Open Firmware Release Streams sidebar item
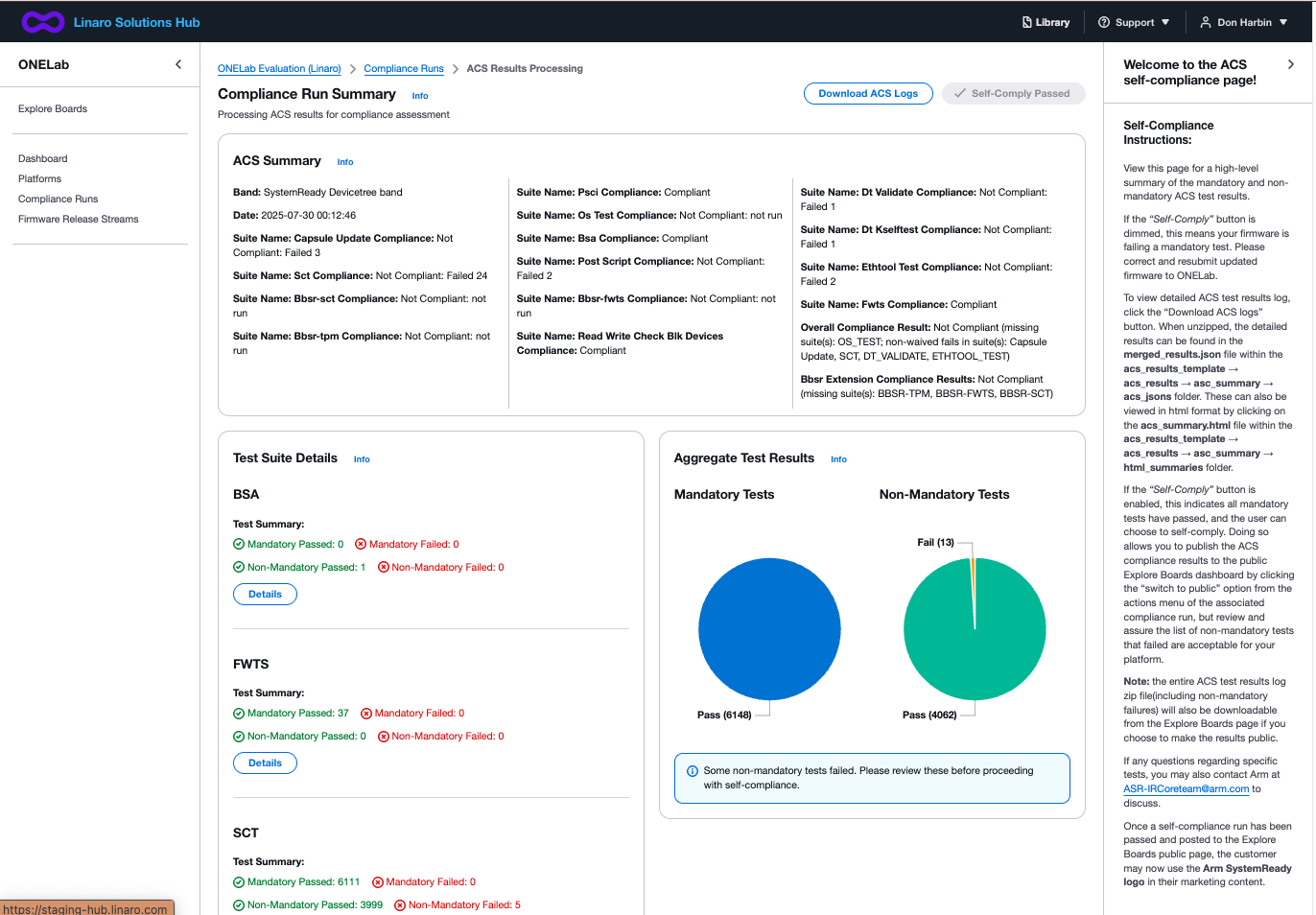The image size is (1316, 915). click(x=79, y=219)
